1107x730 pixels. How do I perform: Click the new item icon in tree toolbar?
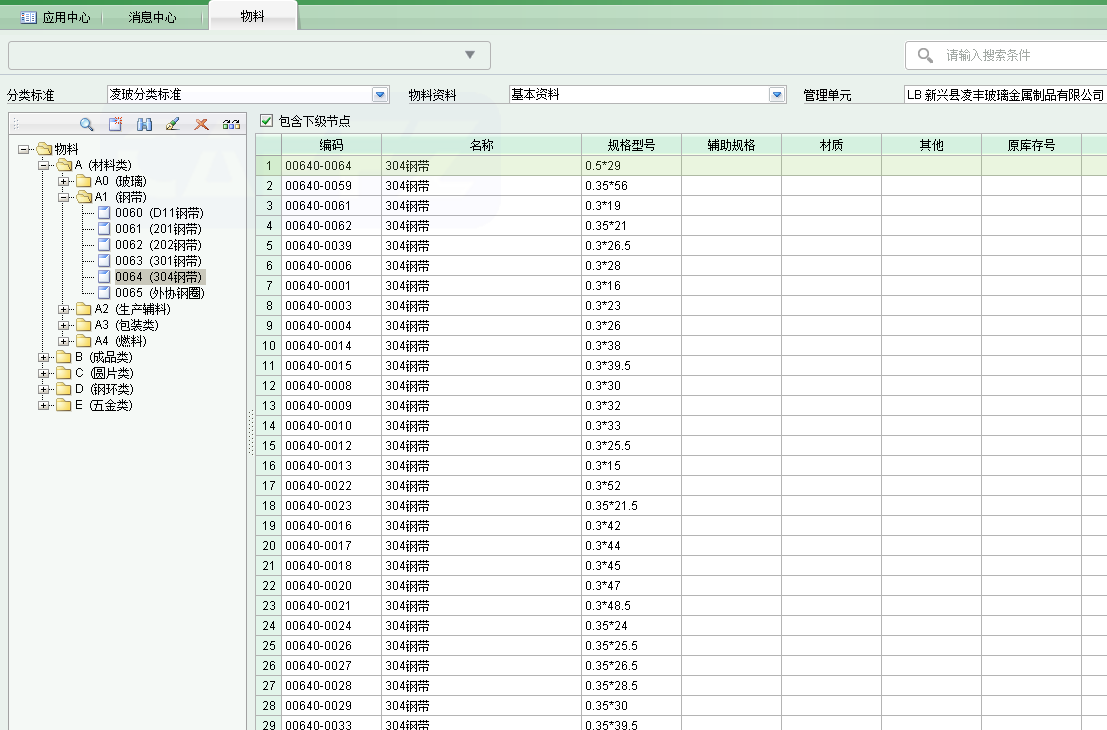[x=116, y=124]
